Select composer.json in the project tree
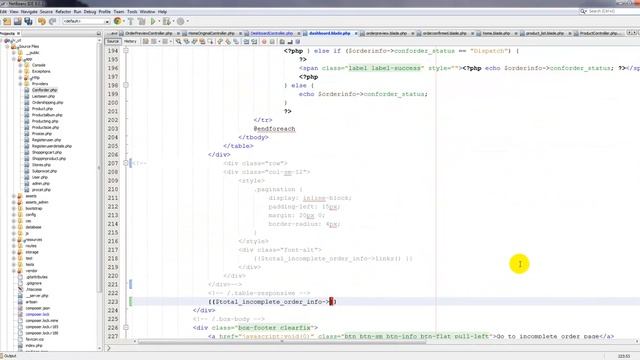The height and width of the screenshot is (360, 640). point(38,309)
